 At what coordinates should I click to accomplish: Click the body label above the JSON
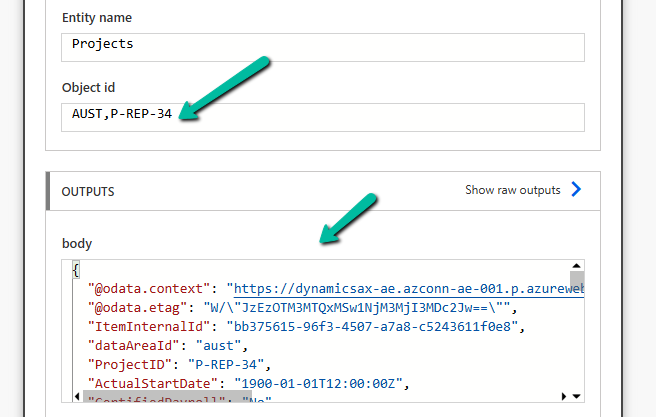coord(76,243)
